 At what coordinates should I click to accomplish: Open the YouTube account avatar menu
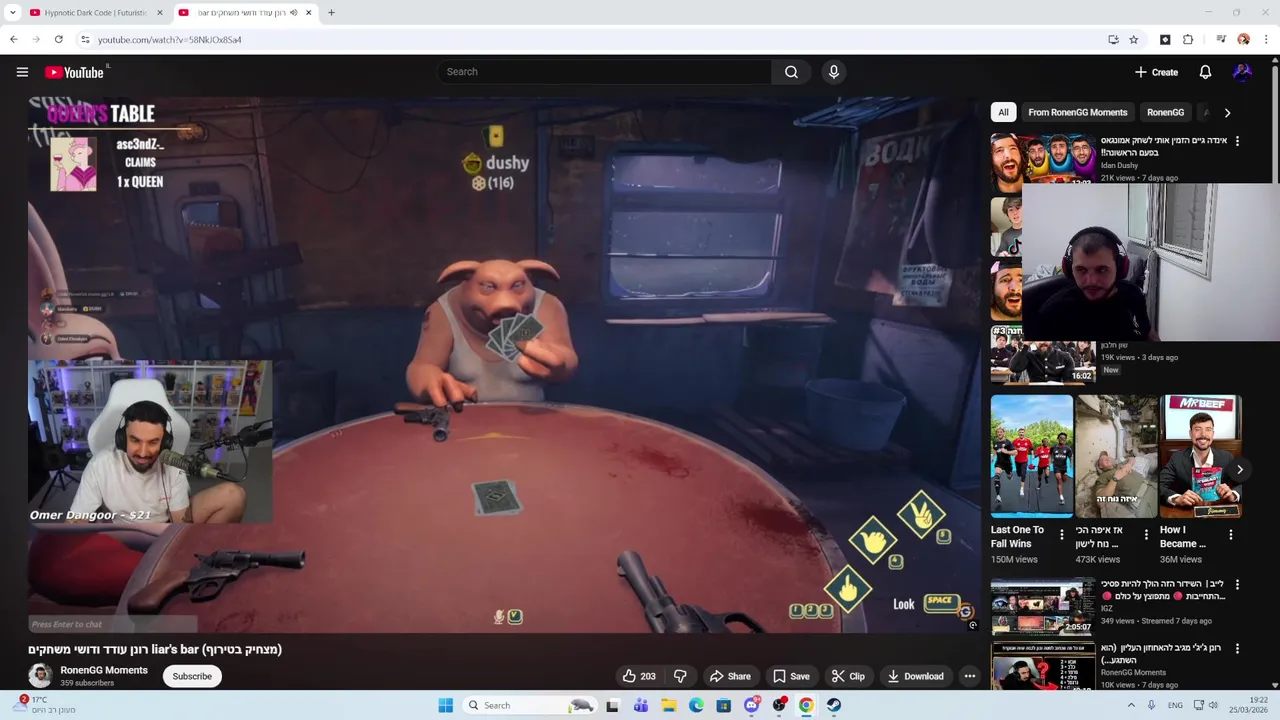click(1242, 72)
